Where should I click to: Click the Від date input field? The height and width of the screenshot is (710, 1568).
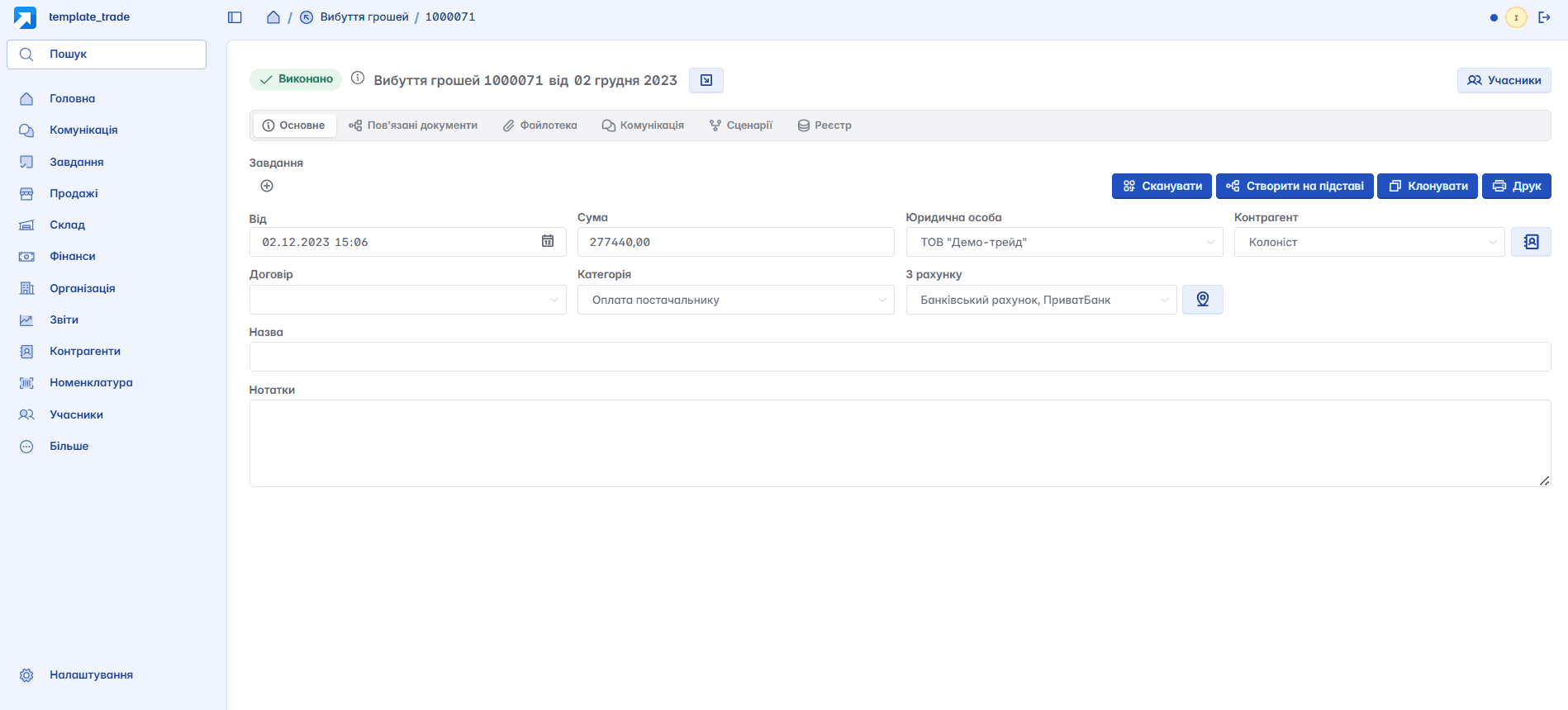(x=408, y=242)
